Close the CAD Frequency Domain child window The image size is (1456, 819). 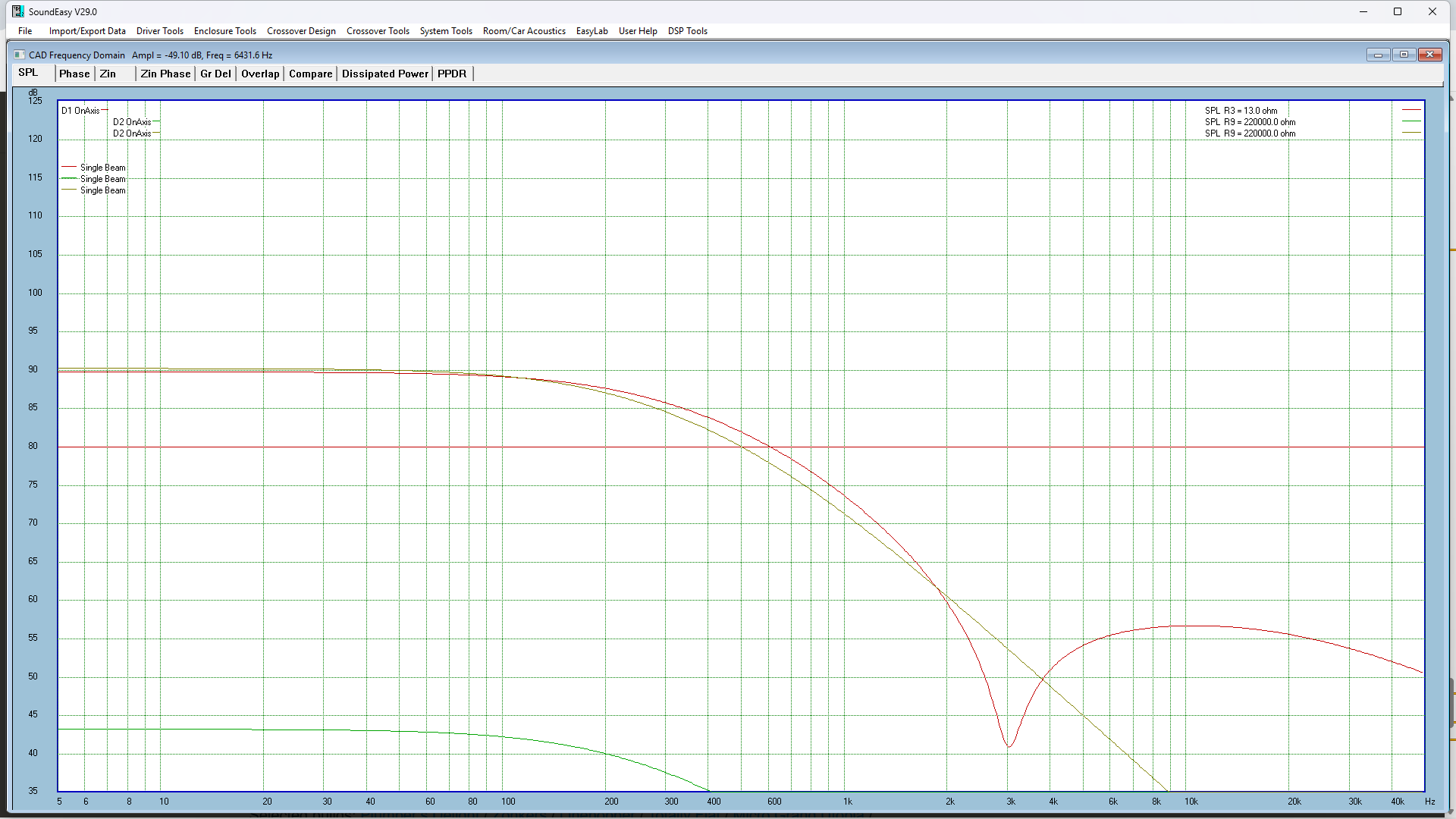pos(1429,55)
